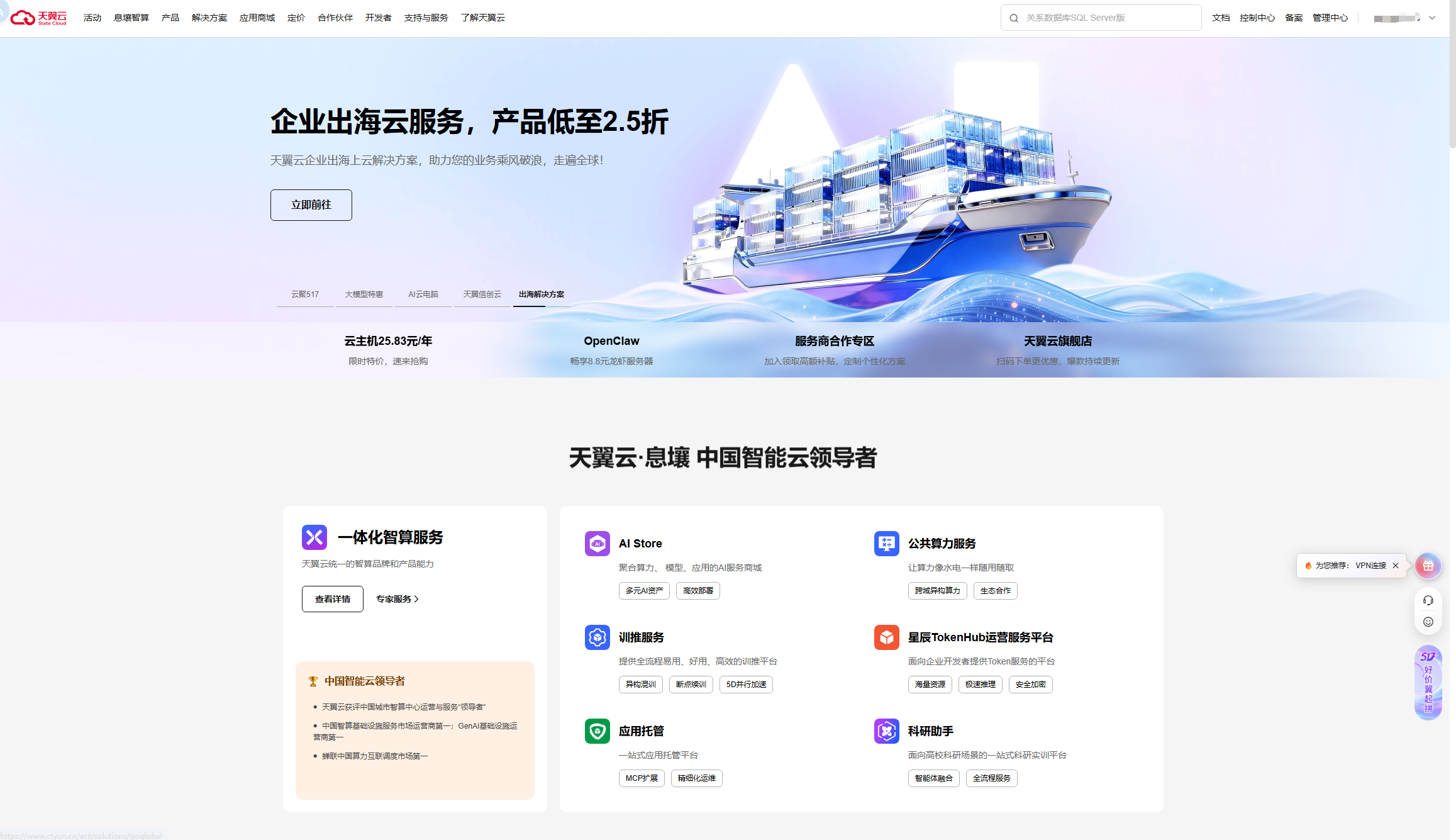Open the OpenClaw promo card

click(611, 350)
